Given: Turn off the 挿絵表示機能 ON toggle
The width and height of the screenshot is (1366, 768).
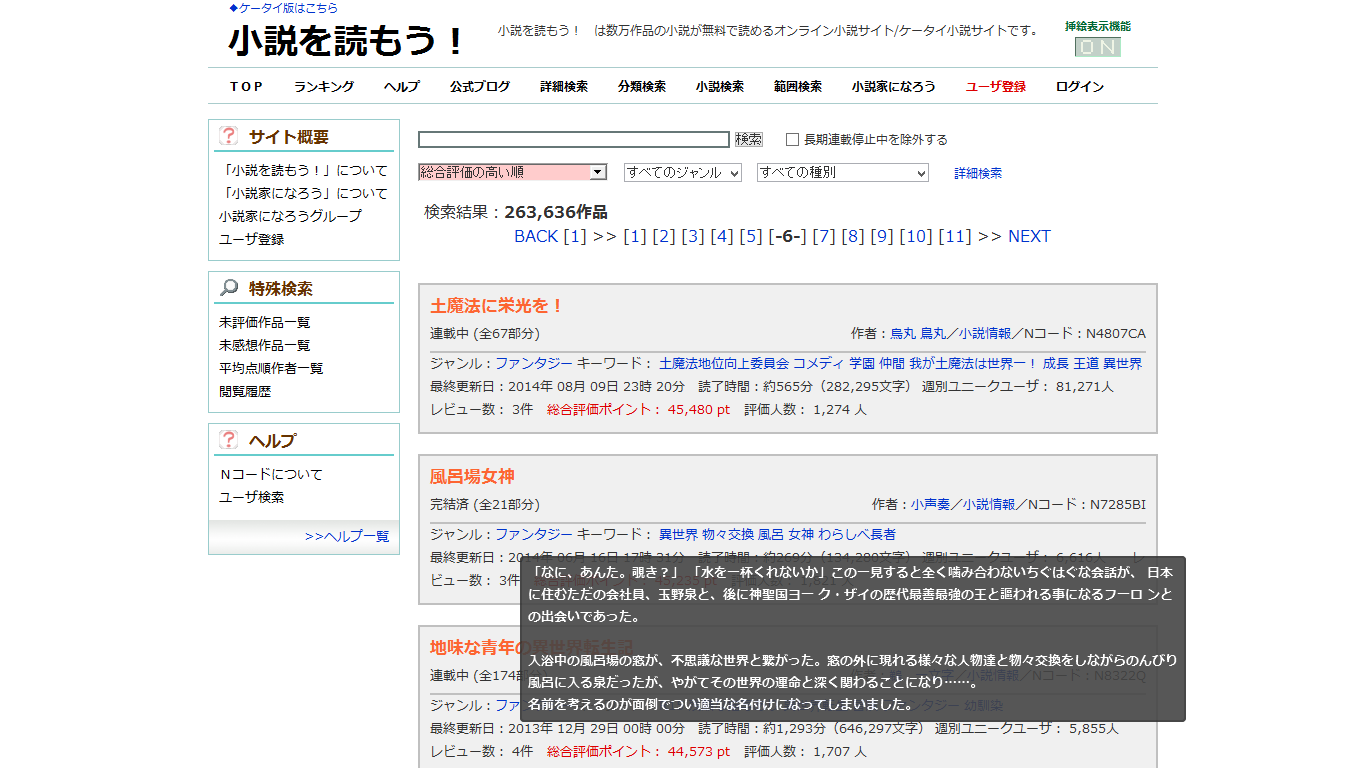Looking at the screenshot, I should (1097, 46).
